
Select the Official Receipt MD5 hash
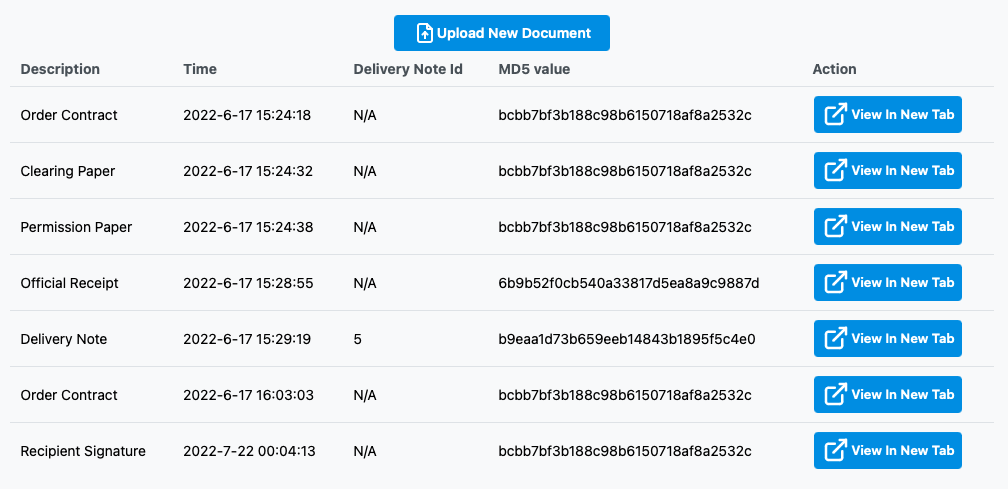point(629,283)
